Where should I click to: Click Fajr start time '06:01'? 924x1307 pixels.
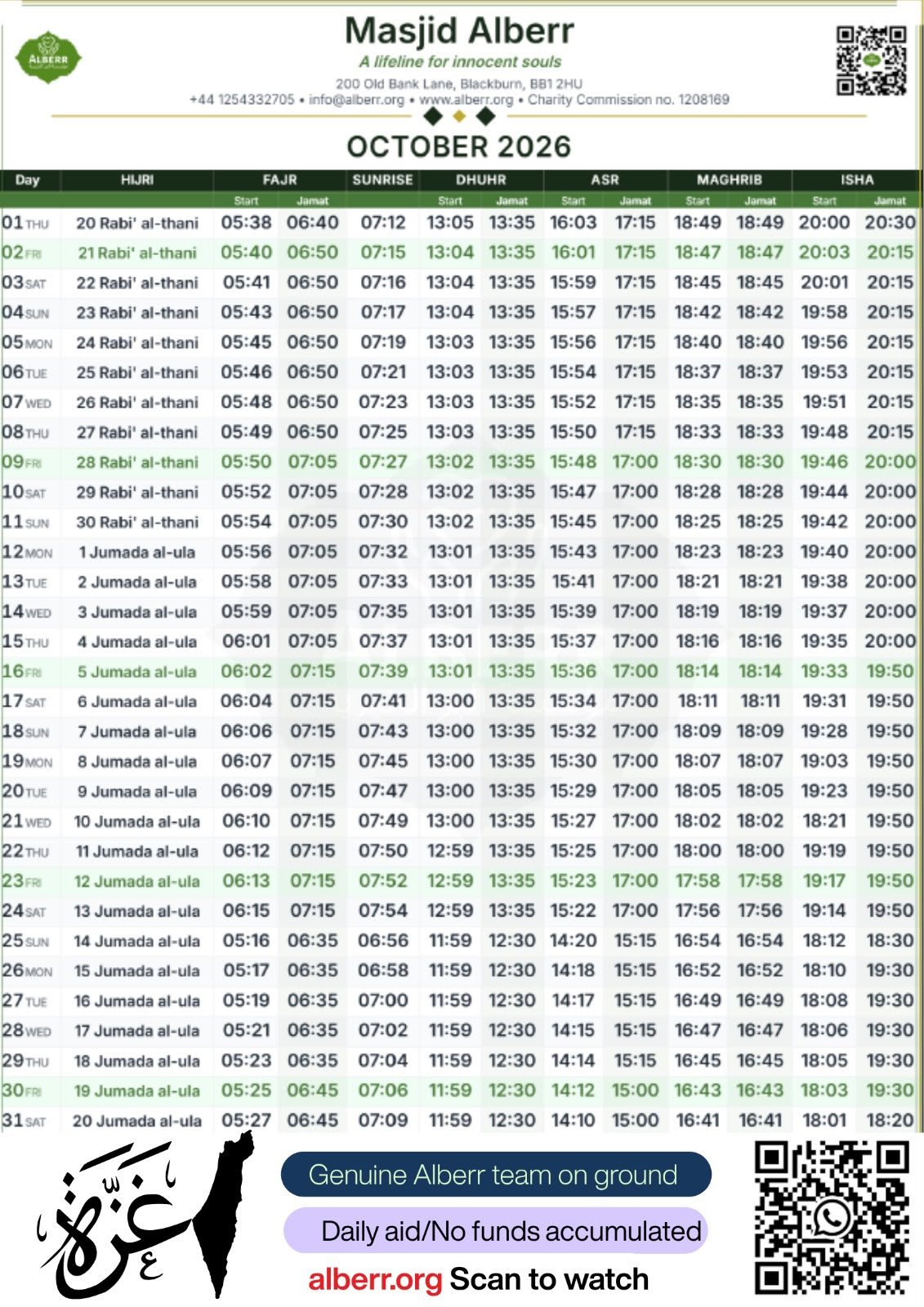pyautogui.click(x=246, y=641)
